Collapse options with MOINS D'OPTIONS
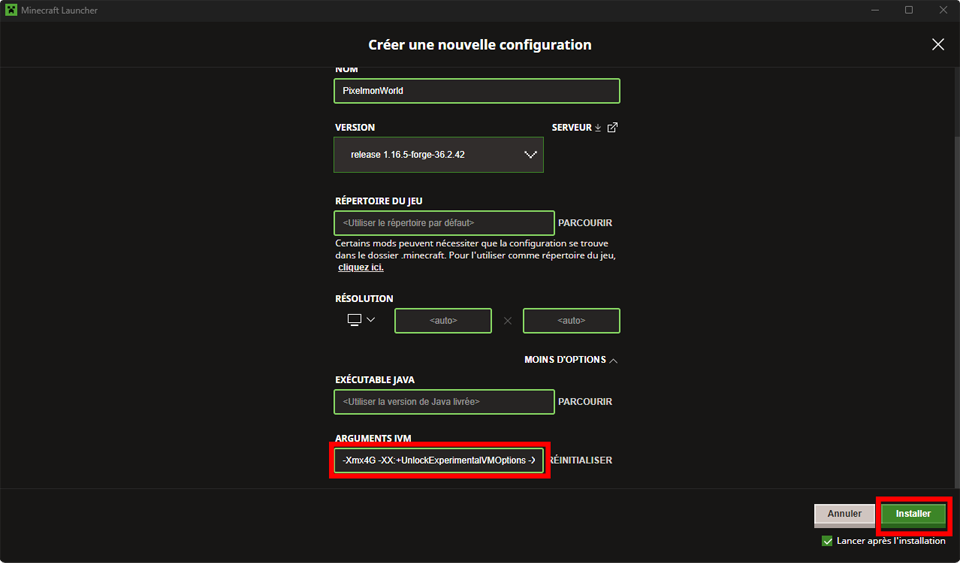960x563 pixels. [571, 360]
